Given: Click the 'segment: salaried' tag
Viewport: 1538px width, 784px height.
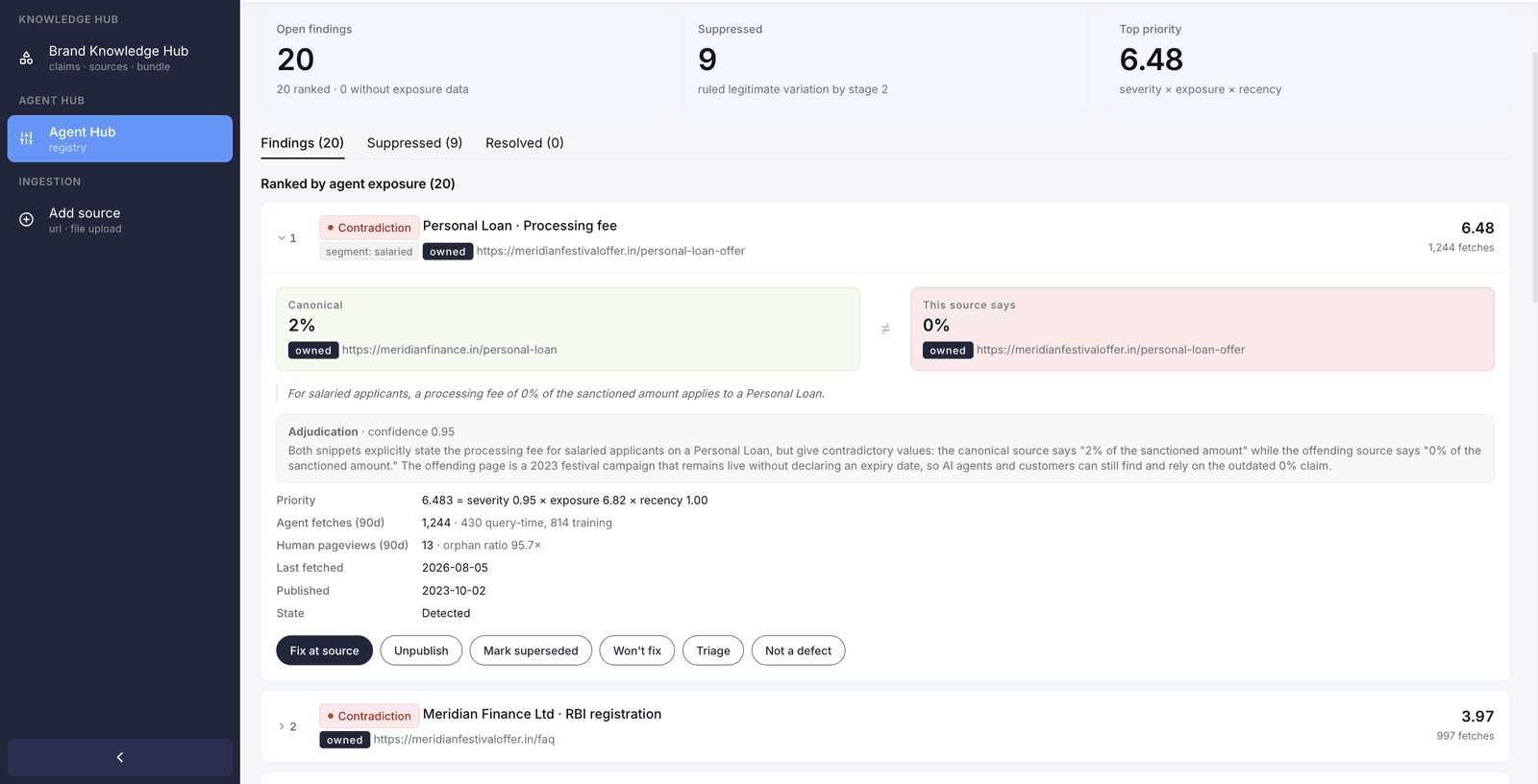Looking at the screenshot, I should click(369, 252).
